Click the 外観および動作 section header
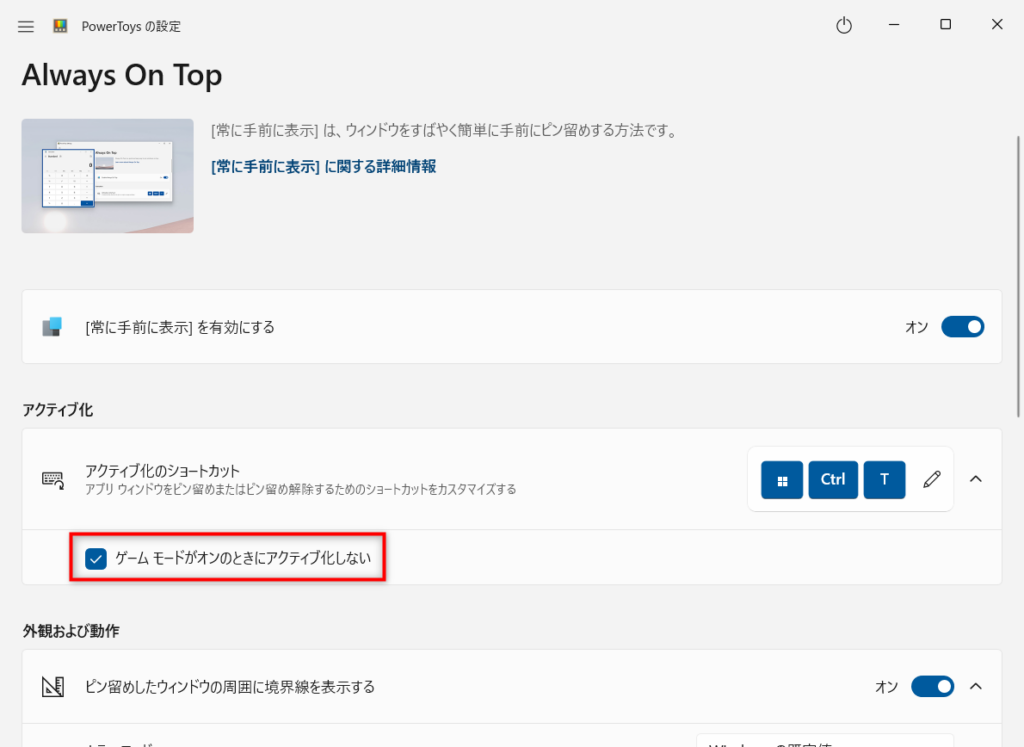Screen dimensions: 1024x747 71,631
